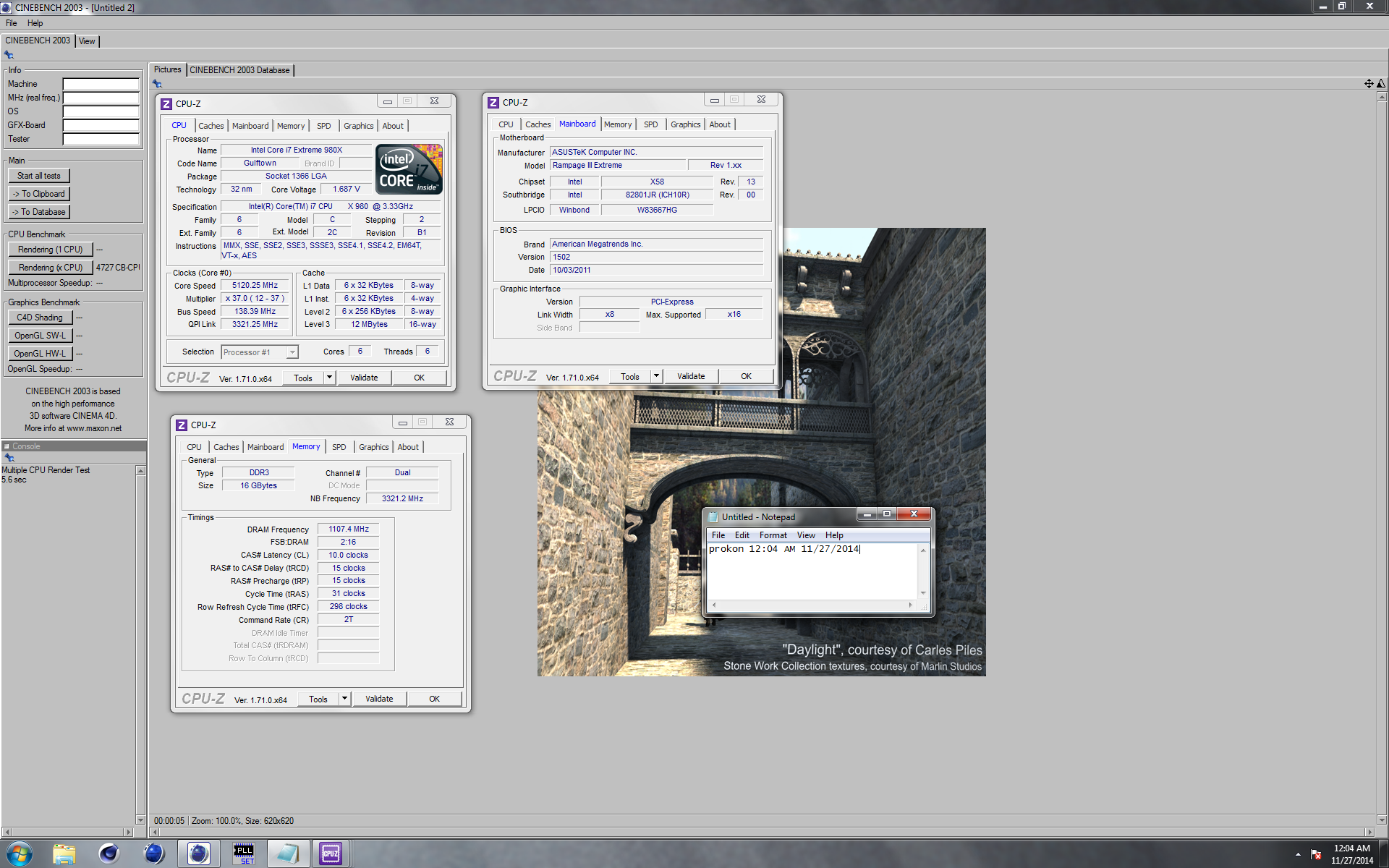Image resolution: width=1389 pixels, height=868 pixels.
Task: Open Tools dropdown arrow in CPU window
Action: coord(329,378)
